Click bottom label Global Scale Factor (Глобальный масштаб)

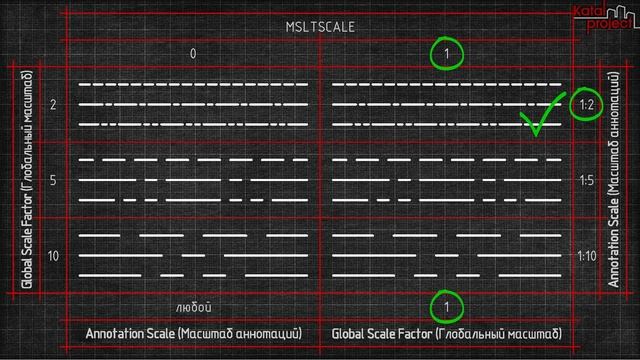coord(447,333)
